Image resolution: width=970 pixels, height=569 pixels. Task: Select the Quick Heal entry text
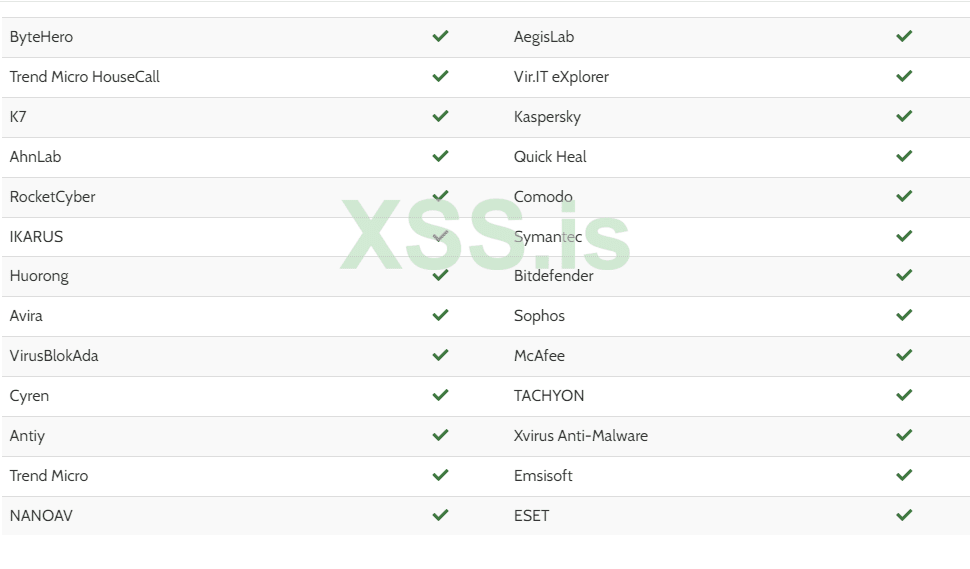tap(550, 157)
